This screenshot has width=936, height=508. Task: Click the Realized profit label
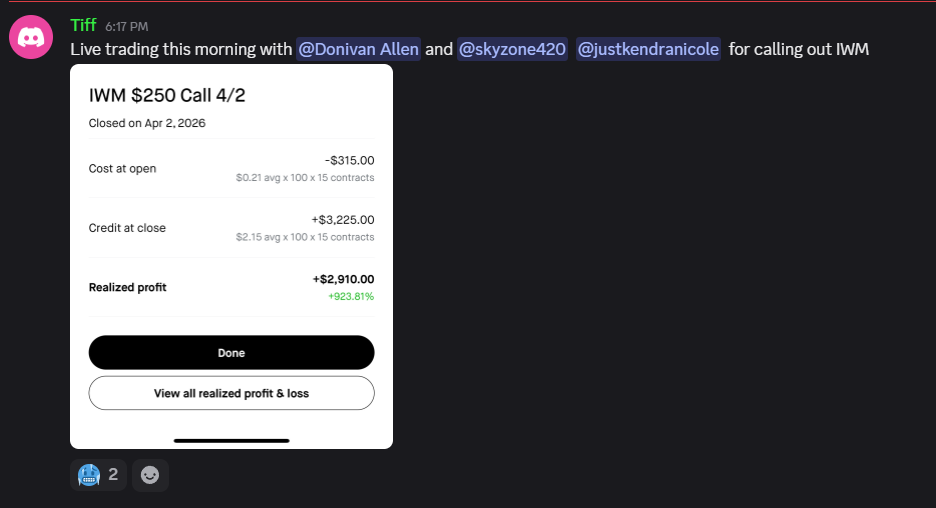tap(127, 288)
